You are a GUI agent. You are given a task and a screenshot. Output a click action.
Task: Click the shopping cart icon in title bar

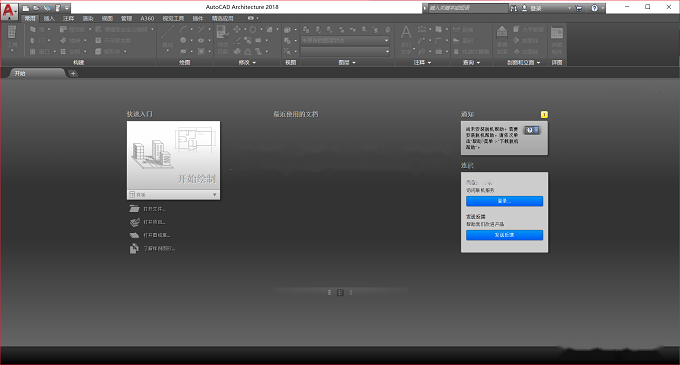click(x=579, y=8)
